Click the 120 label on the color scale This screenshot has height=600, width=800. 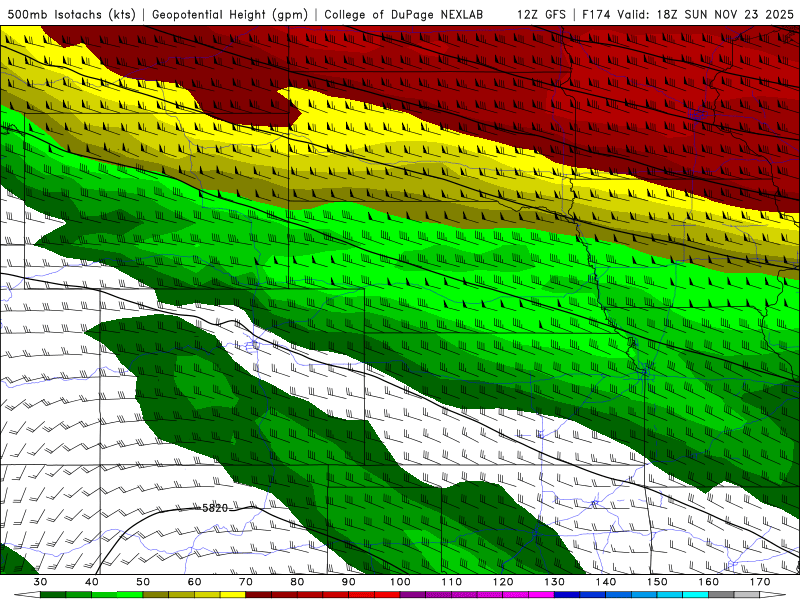tap(503, 582)
